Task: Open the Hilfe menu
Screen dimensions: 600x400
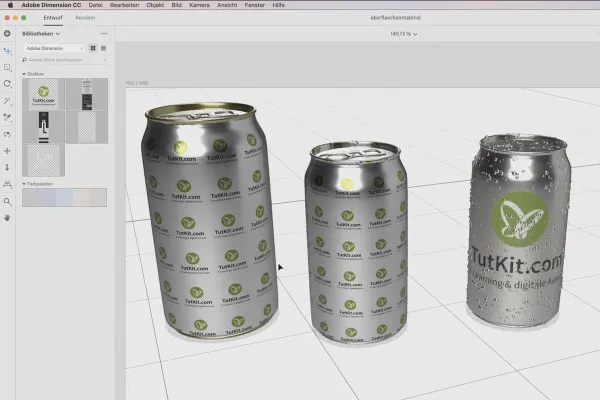Action: [279, 5]
